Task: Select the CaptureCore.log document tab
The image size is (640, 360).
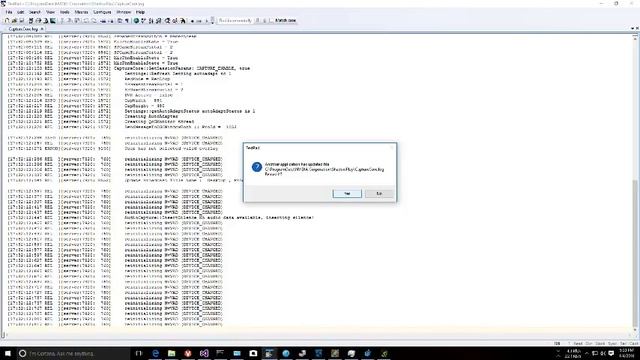Action: pyautogui.click(x=23, y=29)
